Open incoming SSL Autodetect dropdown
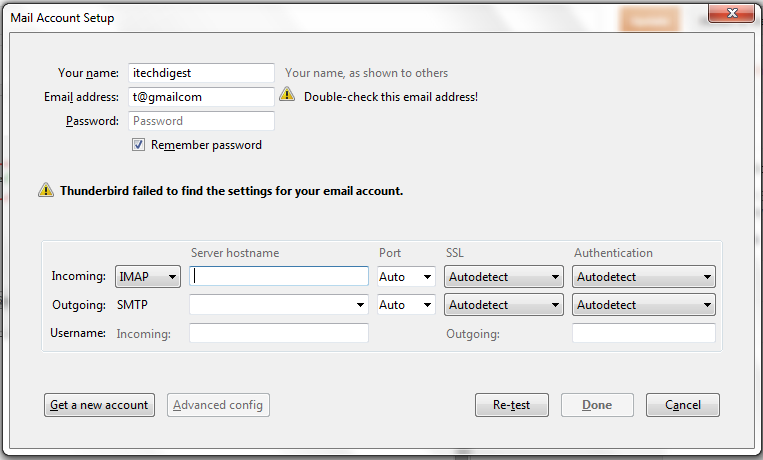763x460 pixels. (504, 276)
